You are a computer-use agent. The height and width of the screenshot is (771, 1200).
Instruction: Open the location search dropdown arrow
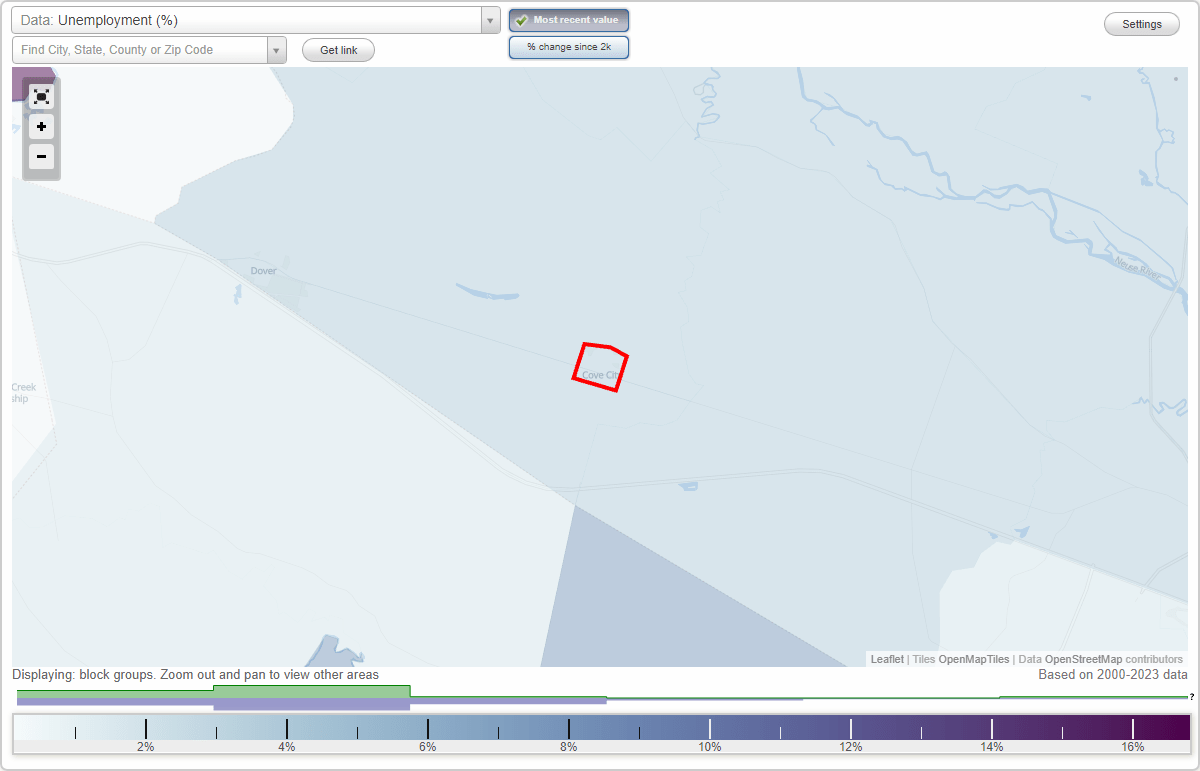[x=276, y=50]
